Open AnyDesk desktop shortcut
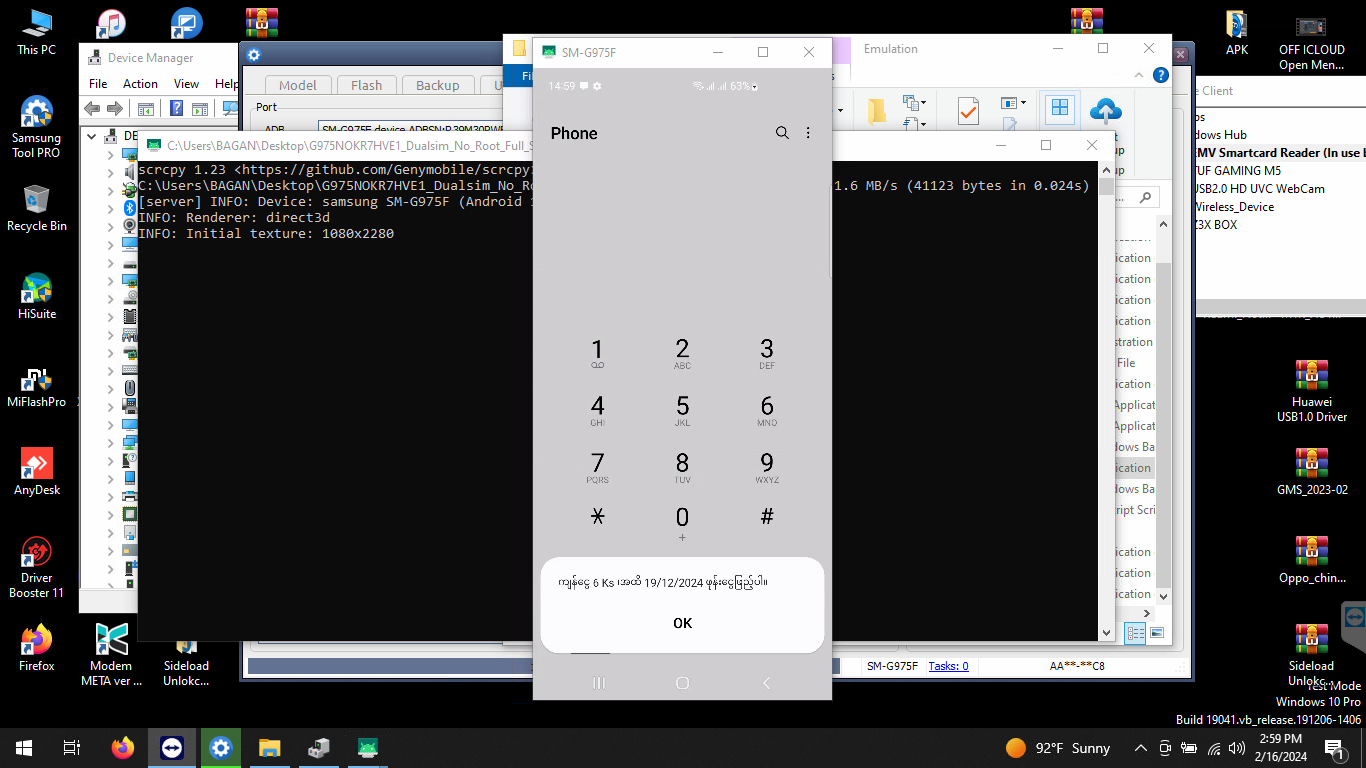This screenshot has width=1366, height=768. 37,472
